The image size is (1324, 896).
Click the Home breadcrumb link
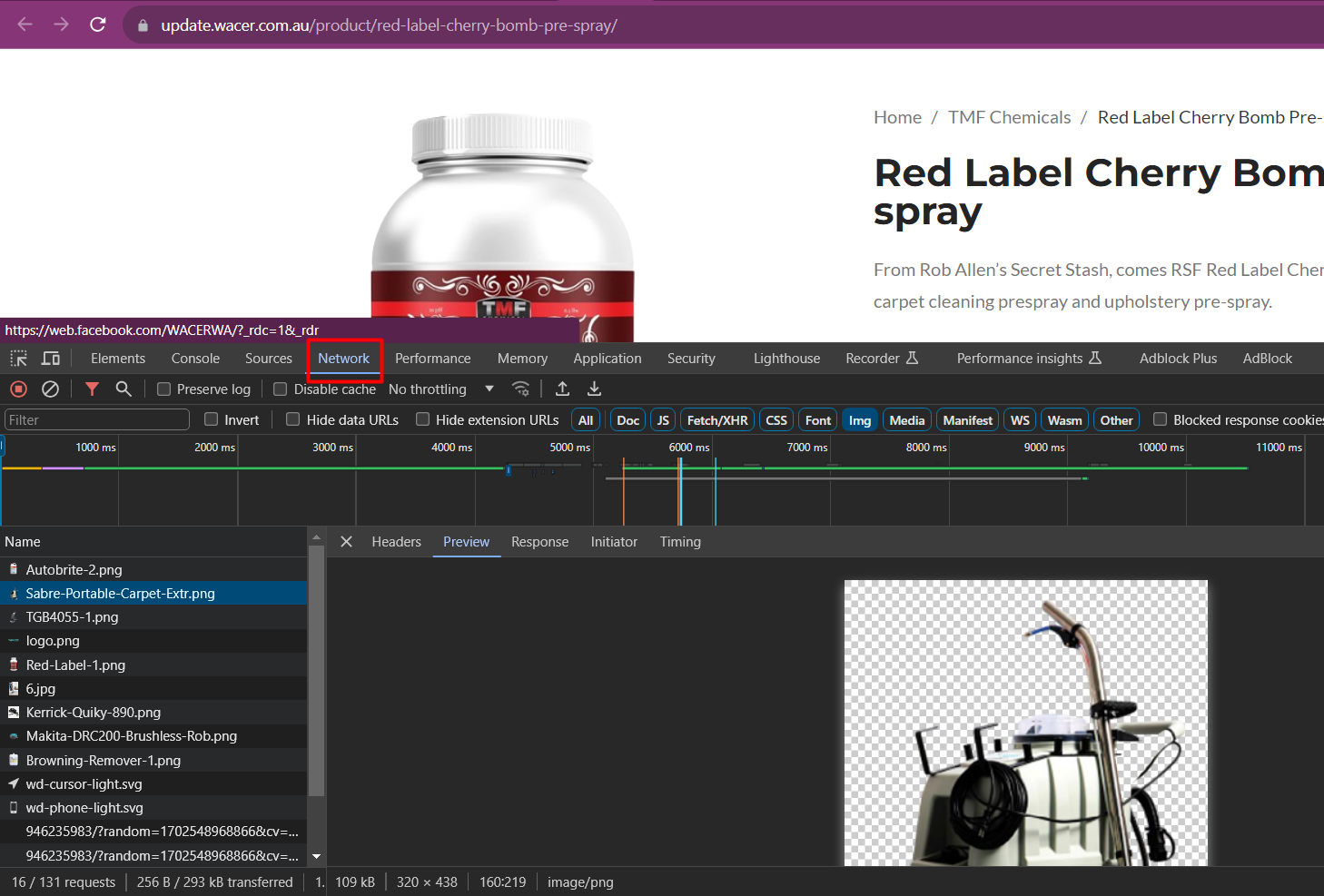coord(897,117)
